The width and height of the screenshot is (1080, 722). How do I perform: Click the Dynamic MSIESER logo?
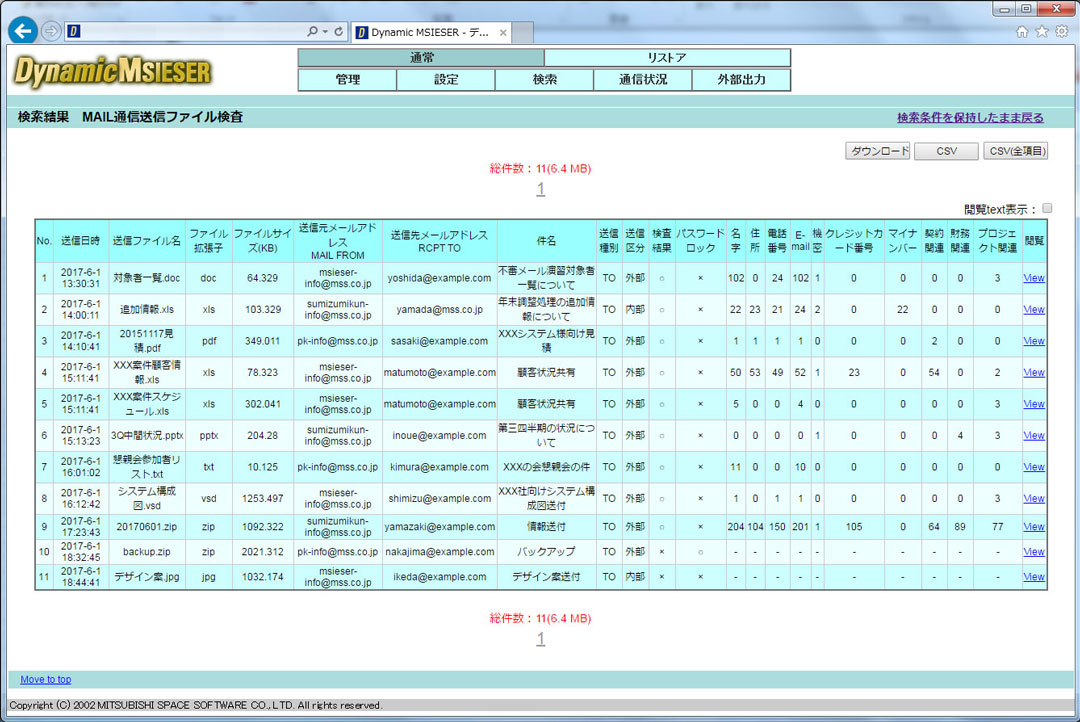[112, 72]
